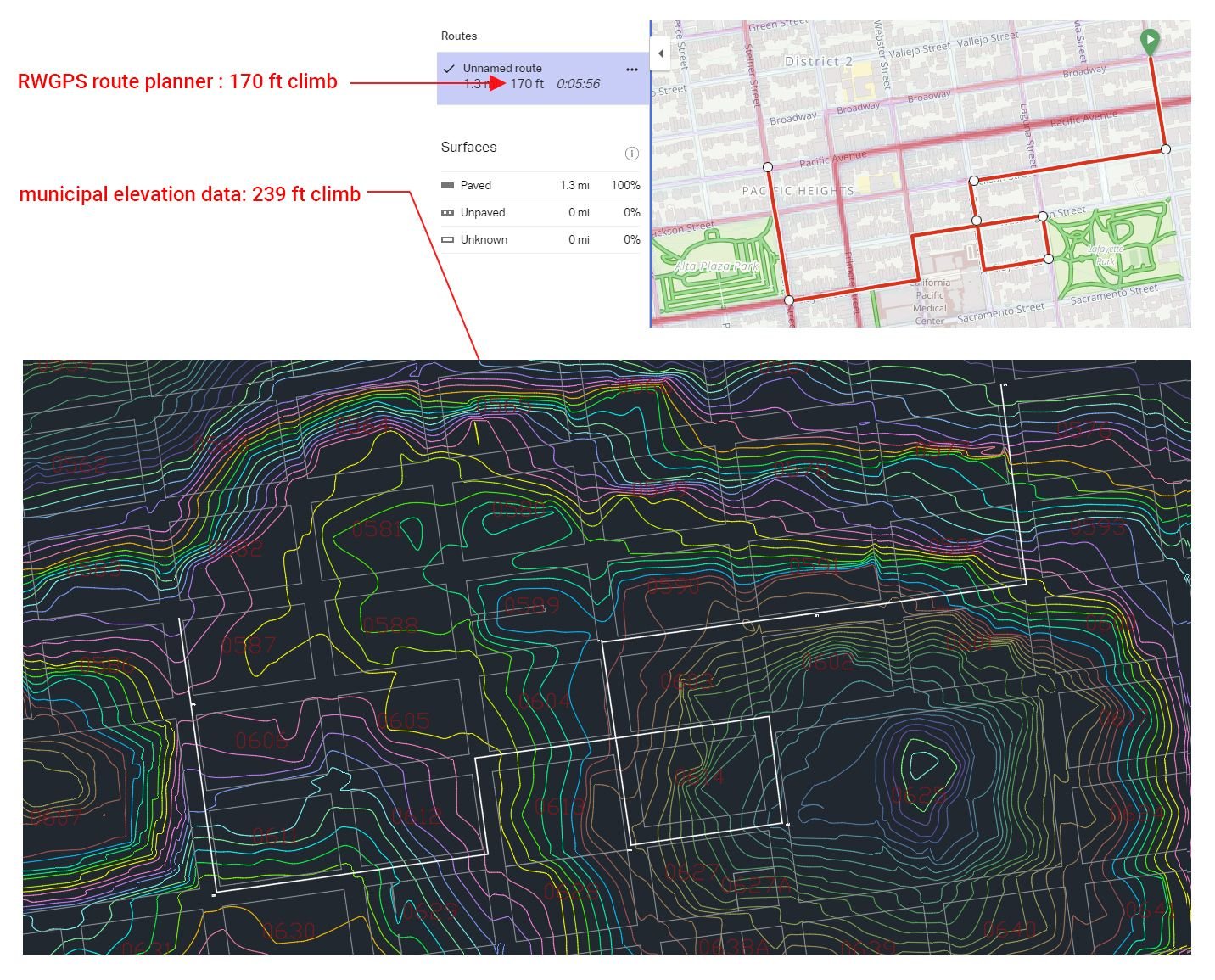Select the Unnamed route entry

543,77
